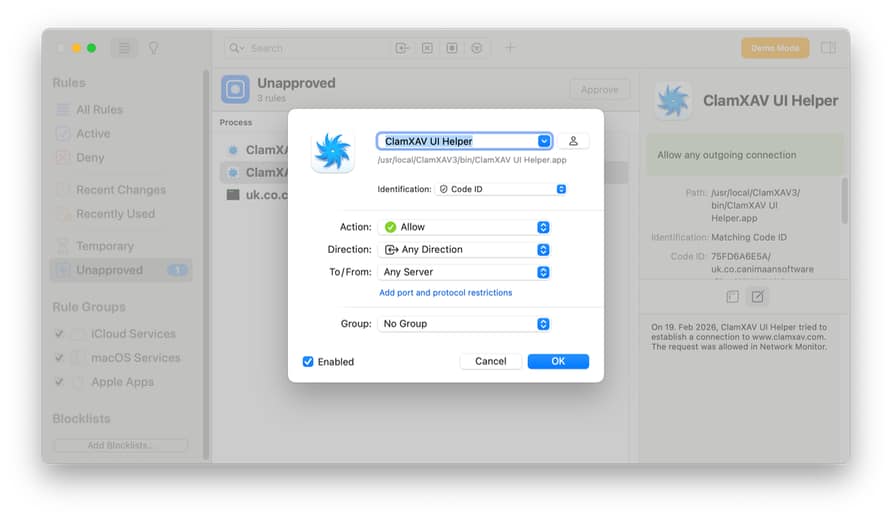Select All Rules in the sidebar
The height and width of the screenshot is (519, 892).
(121, 109)
